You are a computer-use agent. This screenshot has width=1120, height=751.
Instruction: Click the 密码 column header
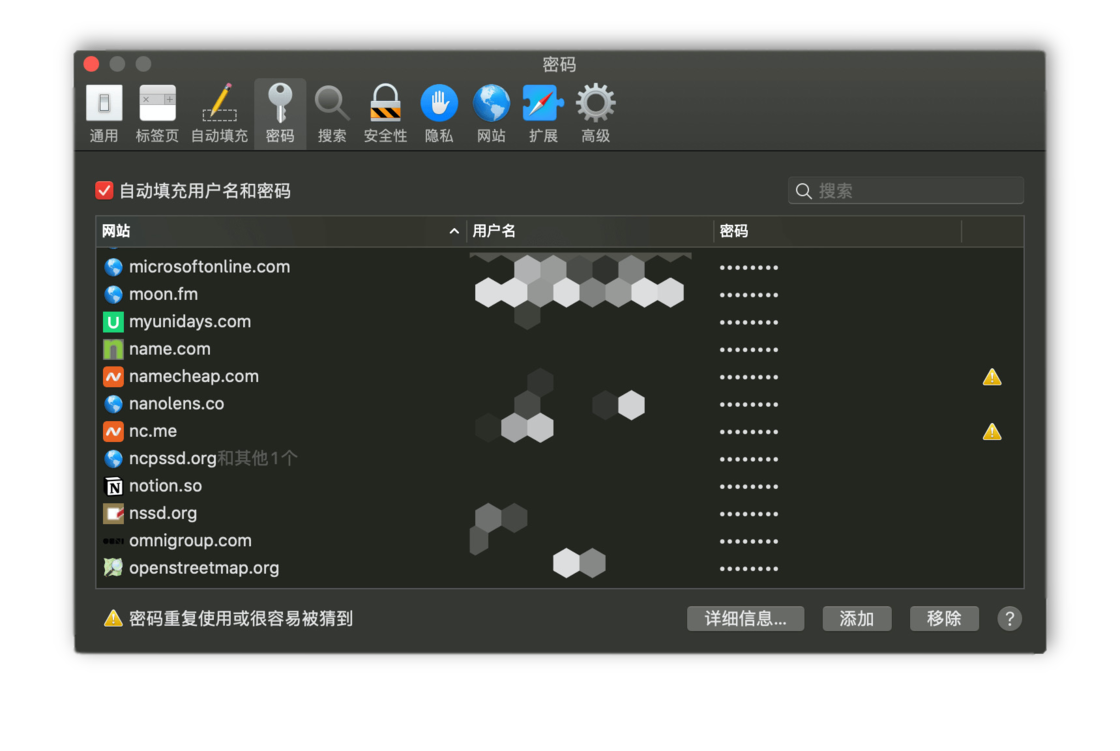(837, 231)
